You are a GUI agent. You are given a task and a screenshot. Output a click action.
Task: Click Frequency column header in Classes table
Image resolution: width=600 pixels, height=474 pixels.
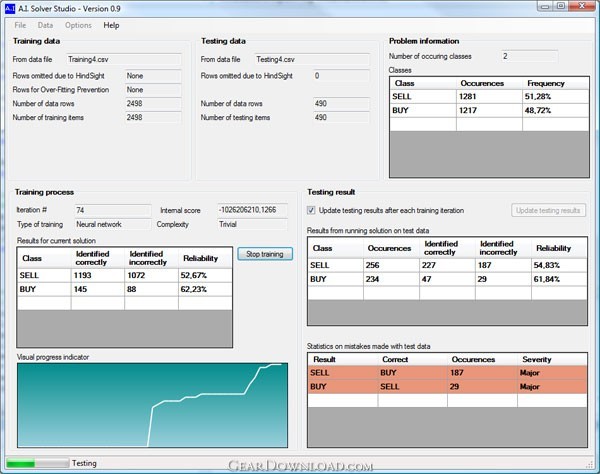pyautogui.click(x=555, y=83)
